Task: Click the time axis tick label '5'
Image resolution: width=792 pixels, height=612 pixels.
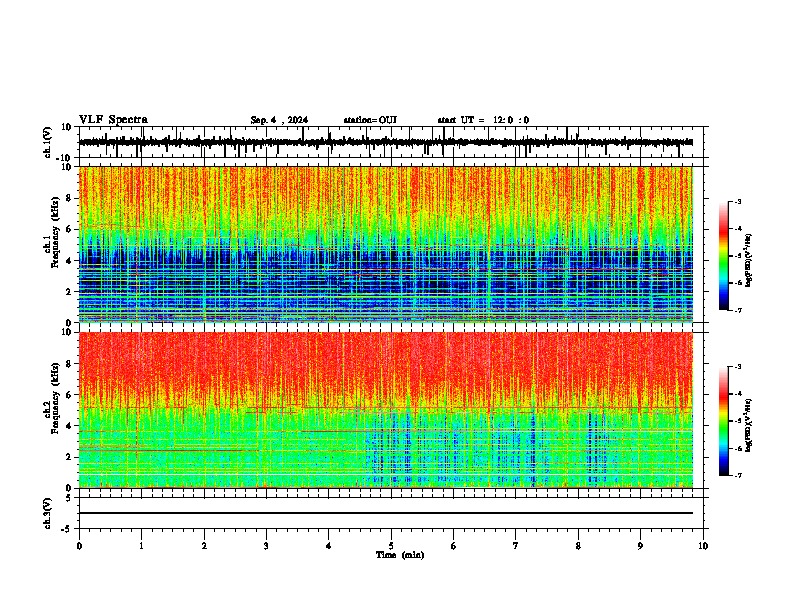Action: point(391,546)
